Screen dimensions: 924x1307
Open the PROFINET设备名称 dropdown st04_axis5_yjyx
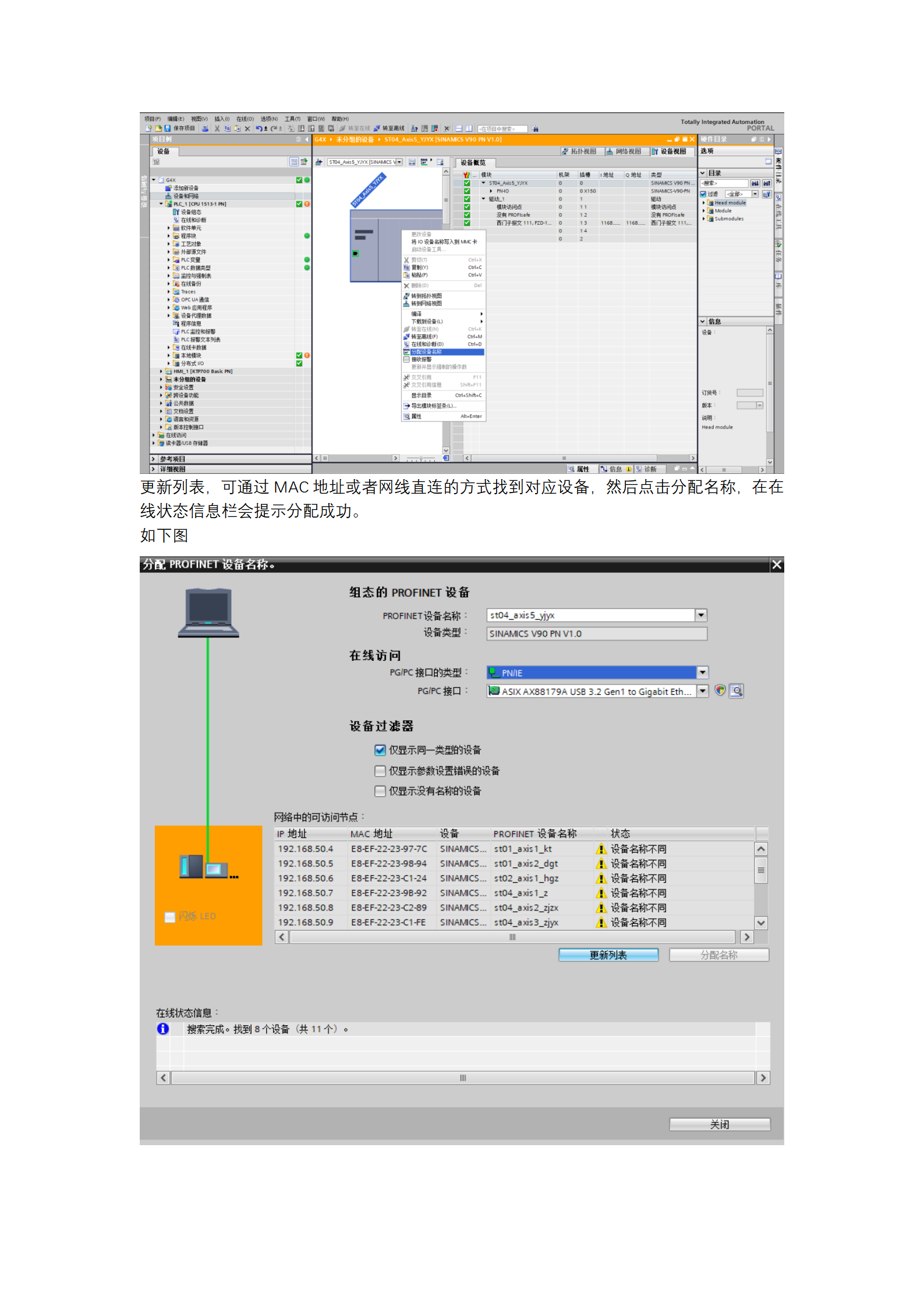point(701,615)
